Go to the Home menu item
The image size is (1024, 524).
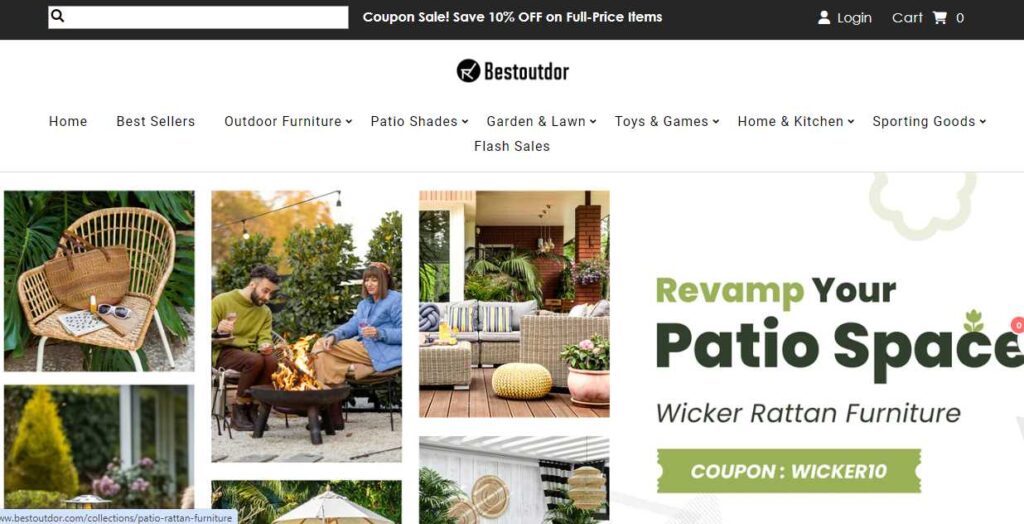(68, 122)
